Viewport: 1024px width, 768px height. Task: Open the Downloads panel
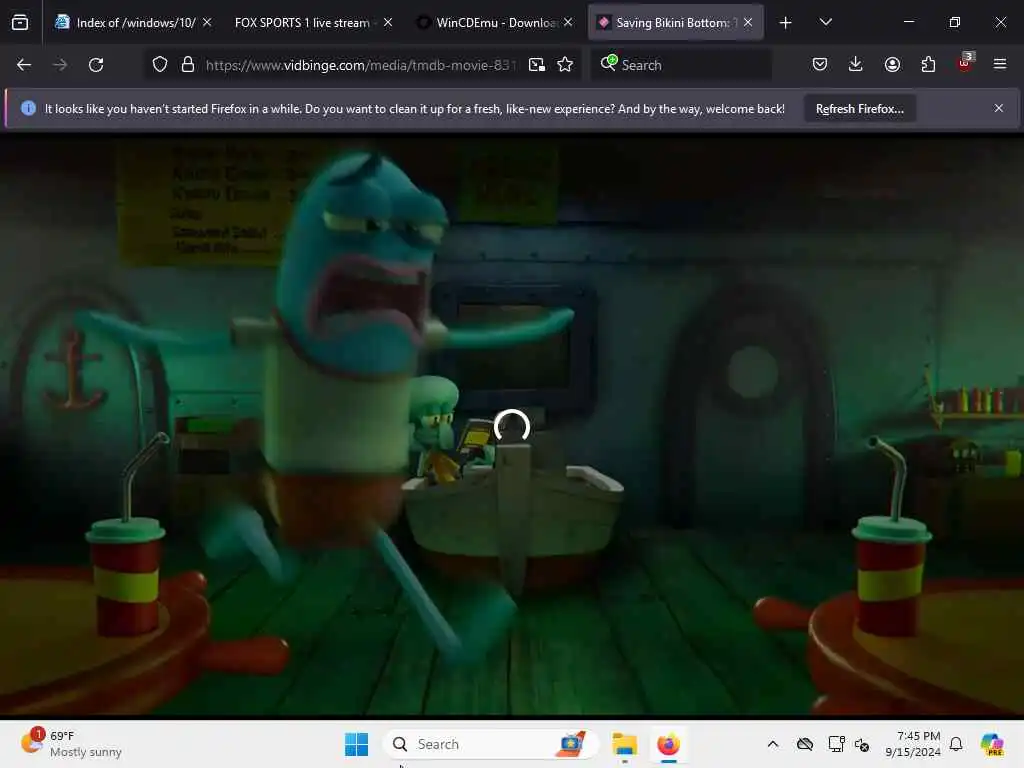coord(856,64)
